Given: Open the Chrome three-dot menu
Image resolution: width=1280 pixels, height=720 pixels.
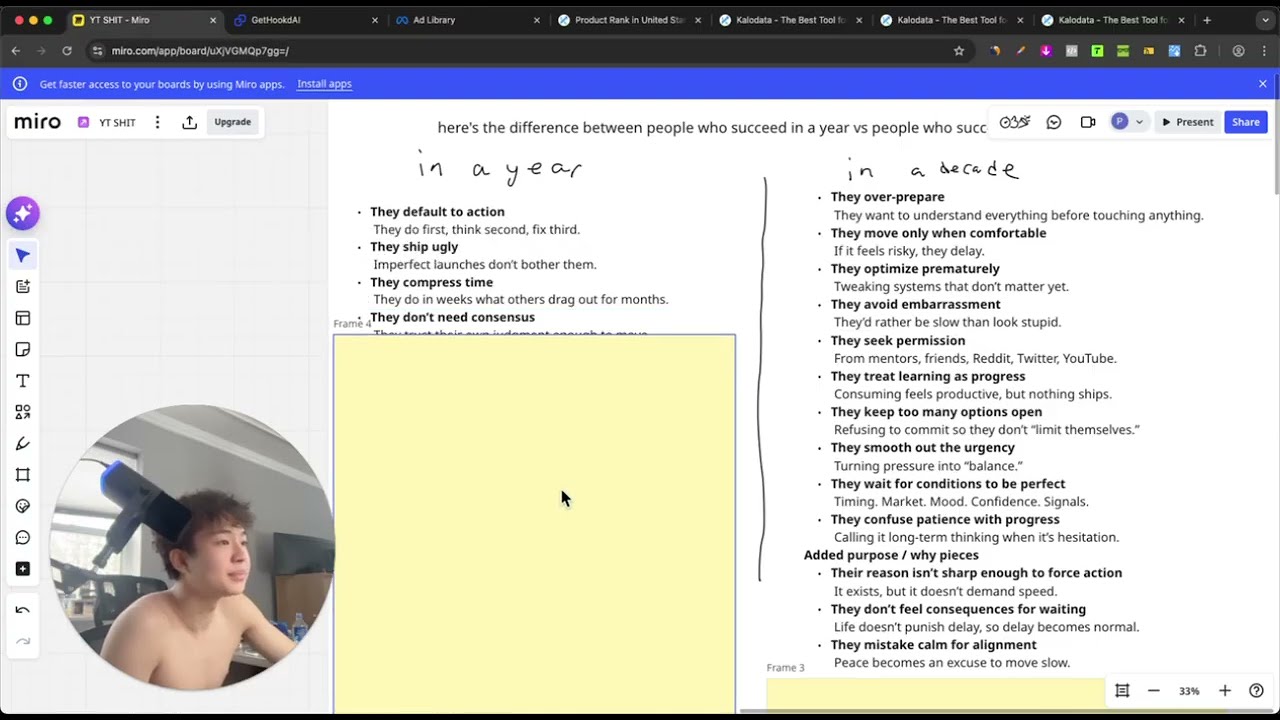Looking at the screenshot, I should 1263,51.
